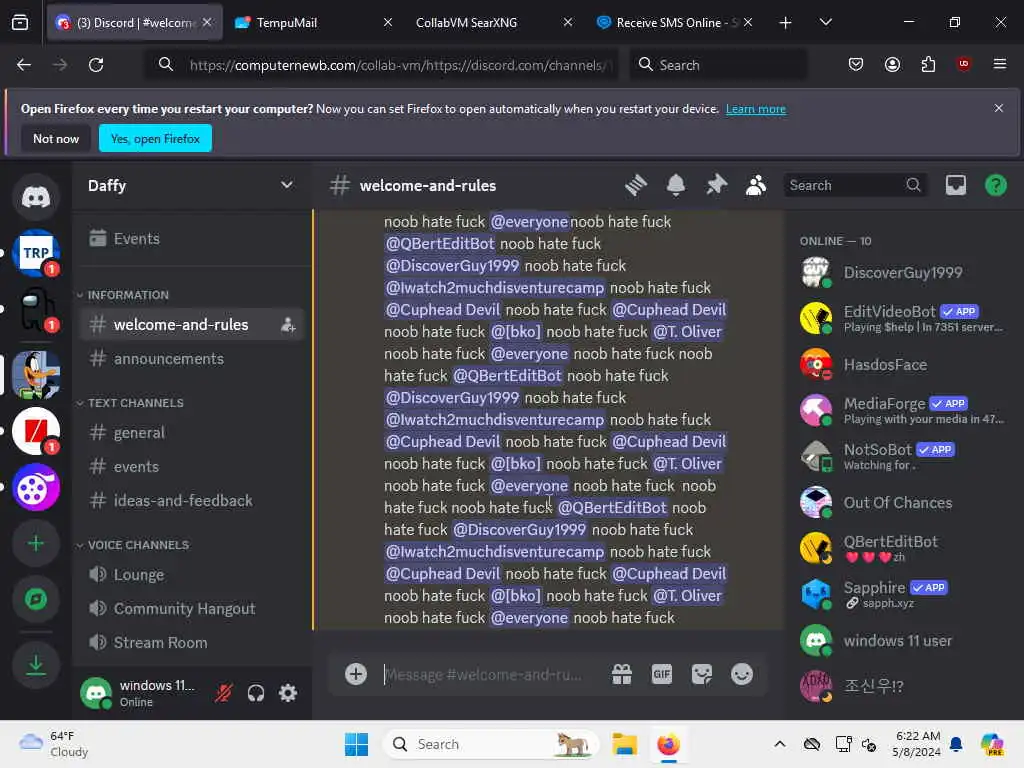This screenshot has width=1024, height=768.
Task: Join the Stream Room voice channel
Action: (x=192, y=643)
